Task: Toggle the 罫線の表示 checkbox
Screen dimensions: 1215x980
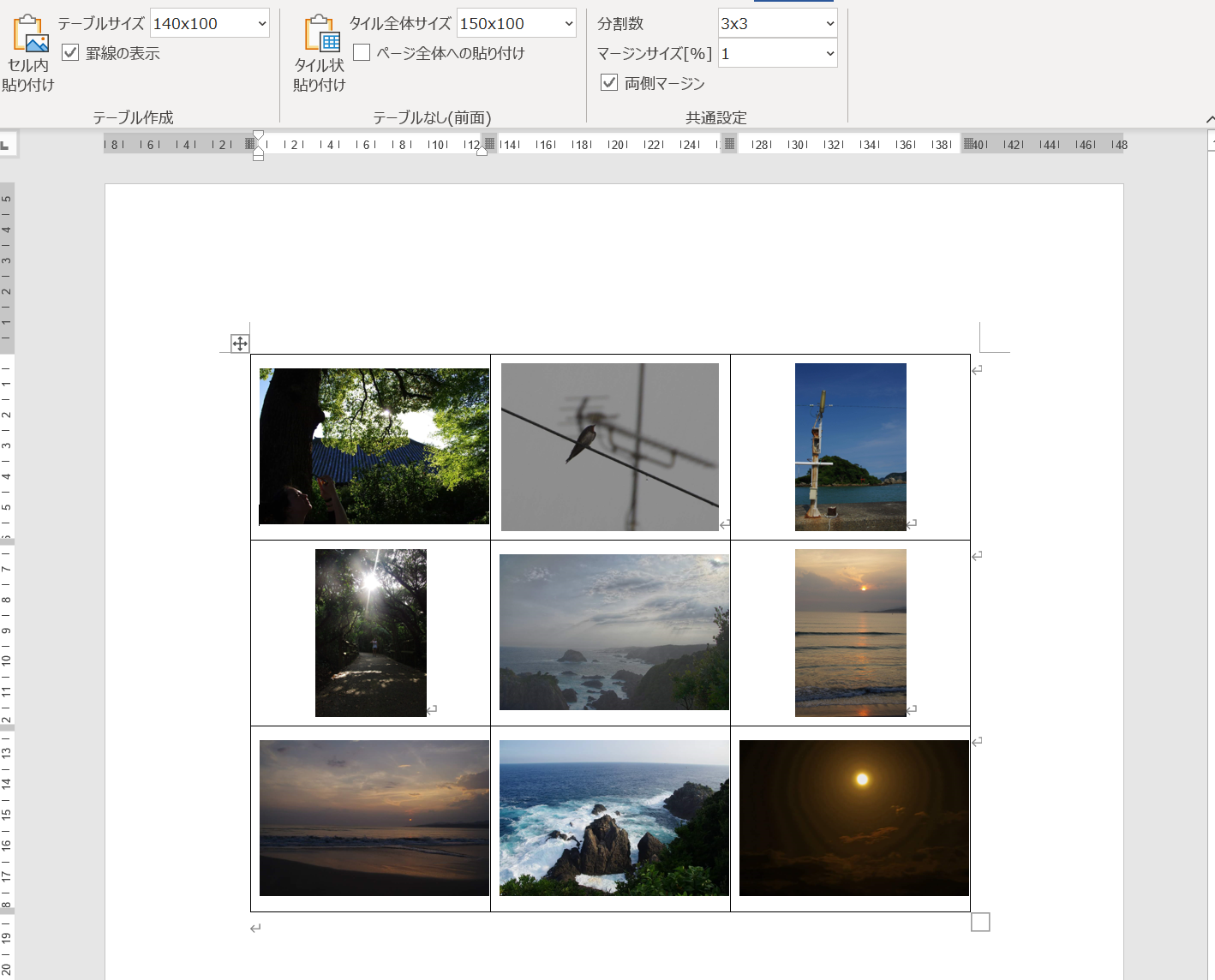Action: (71, 53)
